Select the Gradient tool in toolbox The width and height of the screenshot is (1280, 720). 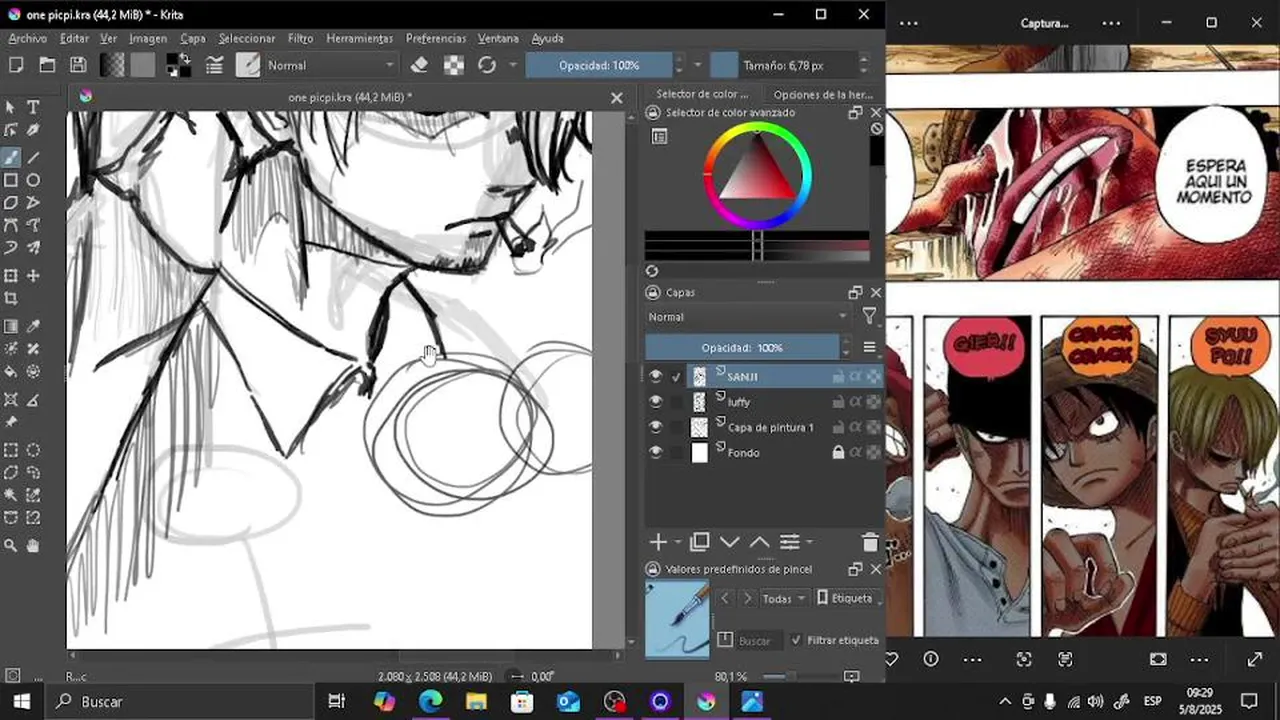pos(11,326)
